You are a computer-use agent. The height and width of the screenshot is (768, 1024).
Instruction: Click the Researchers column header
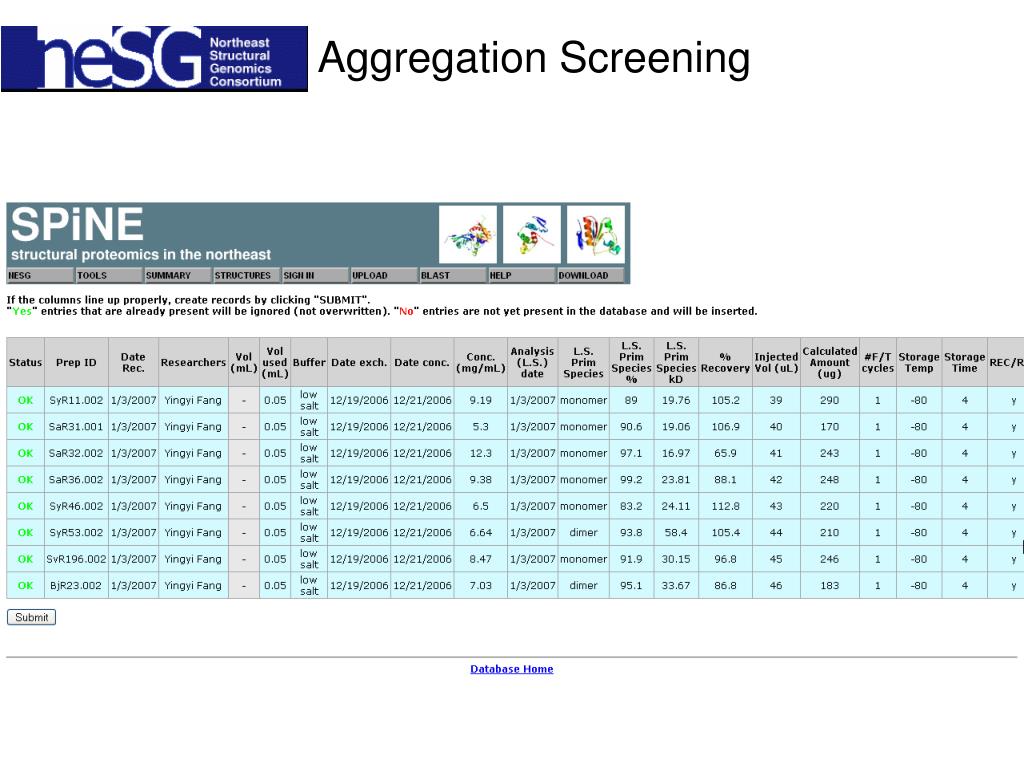pos(193,362)
